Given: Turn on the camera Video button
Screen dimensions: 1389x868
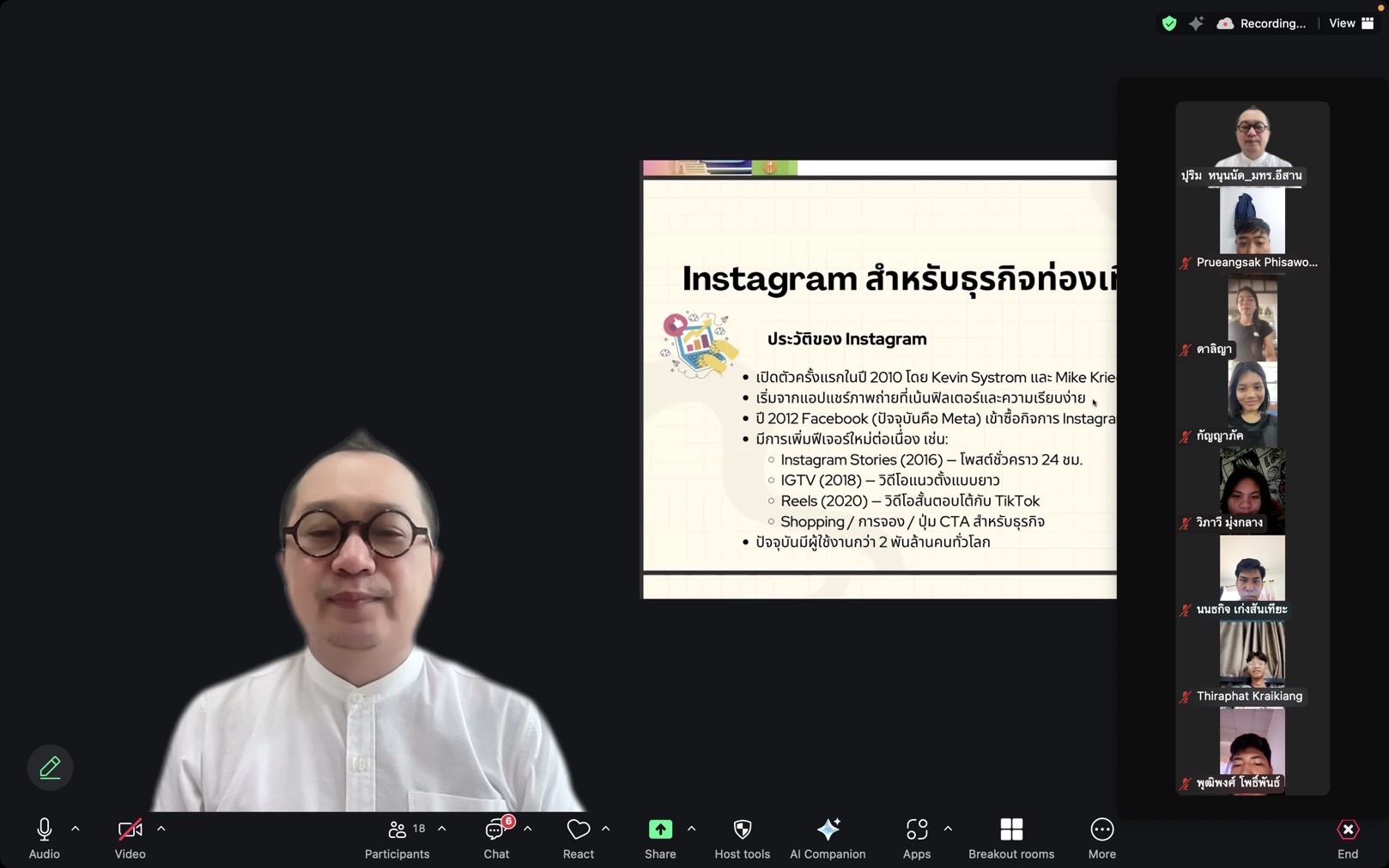Looking at the screenshot, I should (130, 837).
